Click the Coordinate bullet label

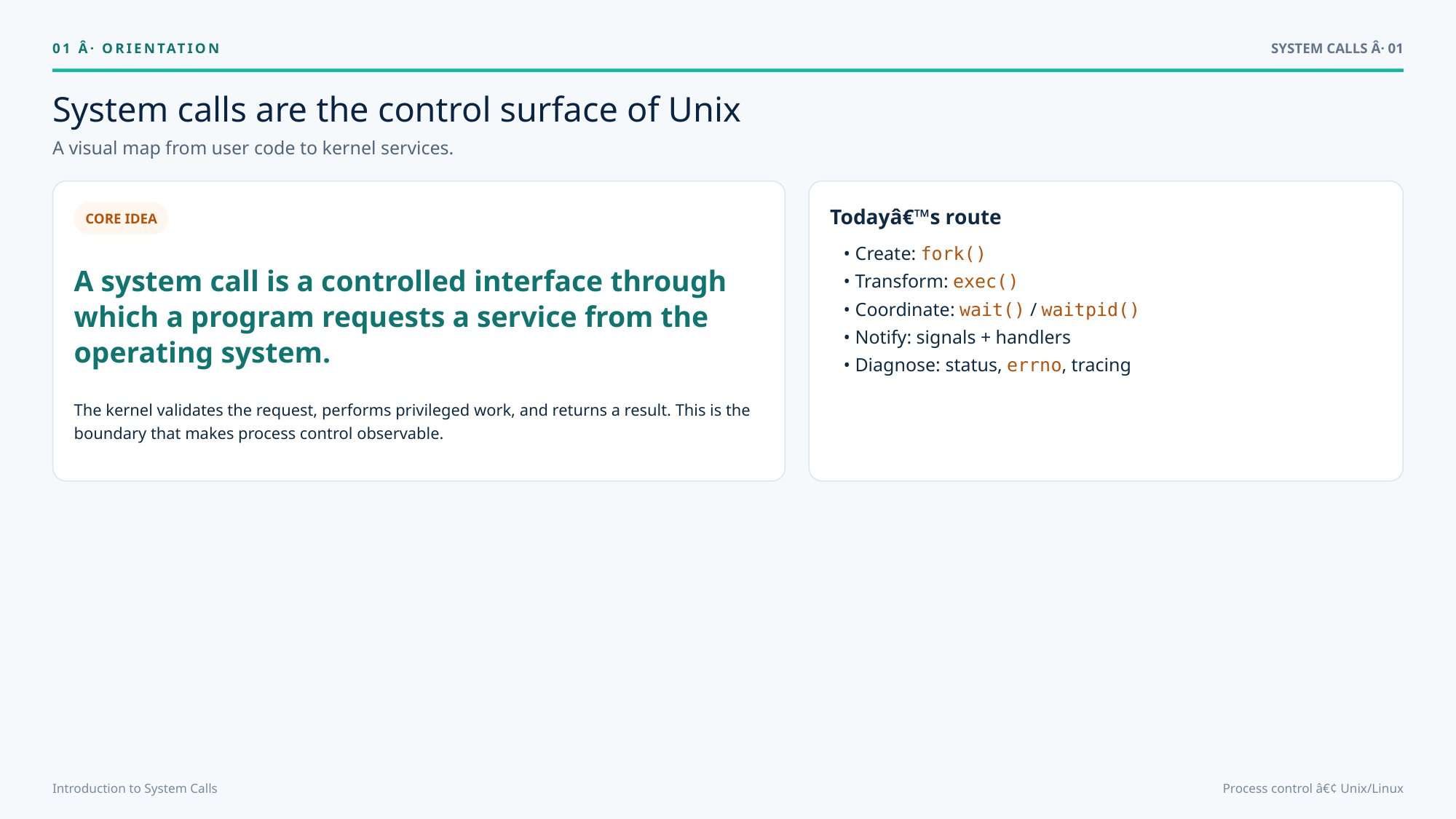[x=905, y=309]
